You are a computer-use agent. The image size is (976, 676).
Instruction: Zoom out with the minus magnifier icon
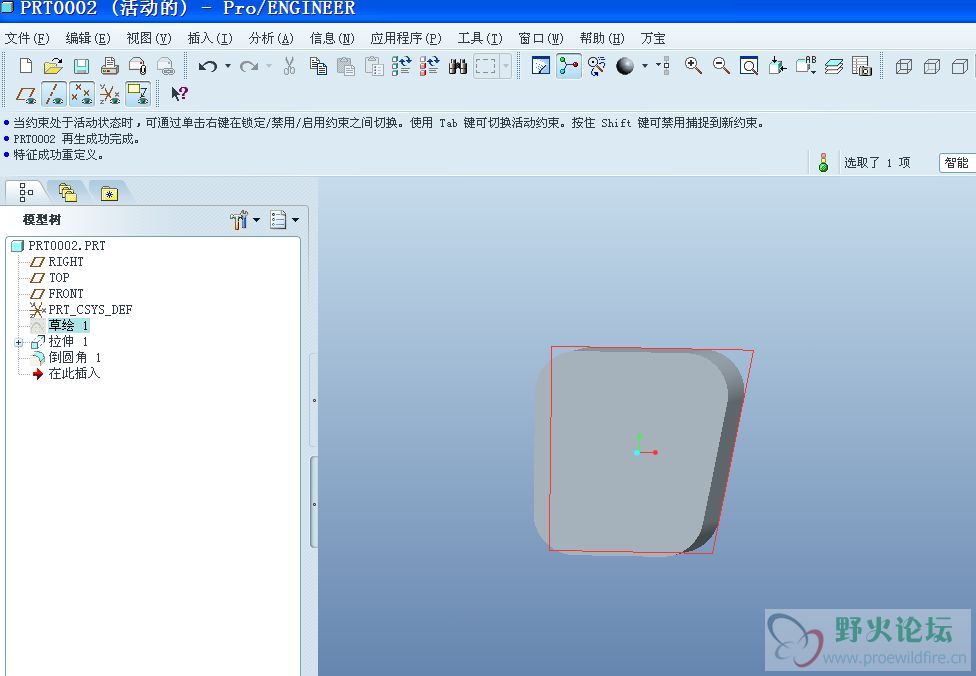click(721, 65)
